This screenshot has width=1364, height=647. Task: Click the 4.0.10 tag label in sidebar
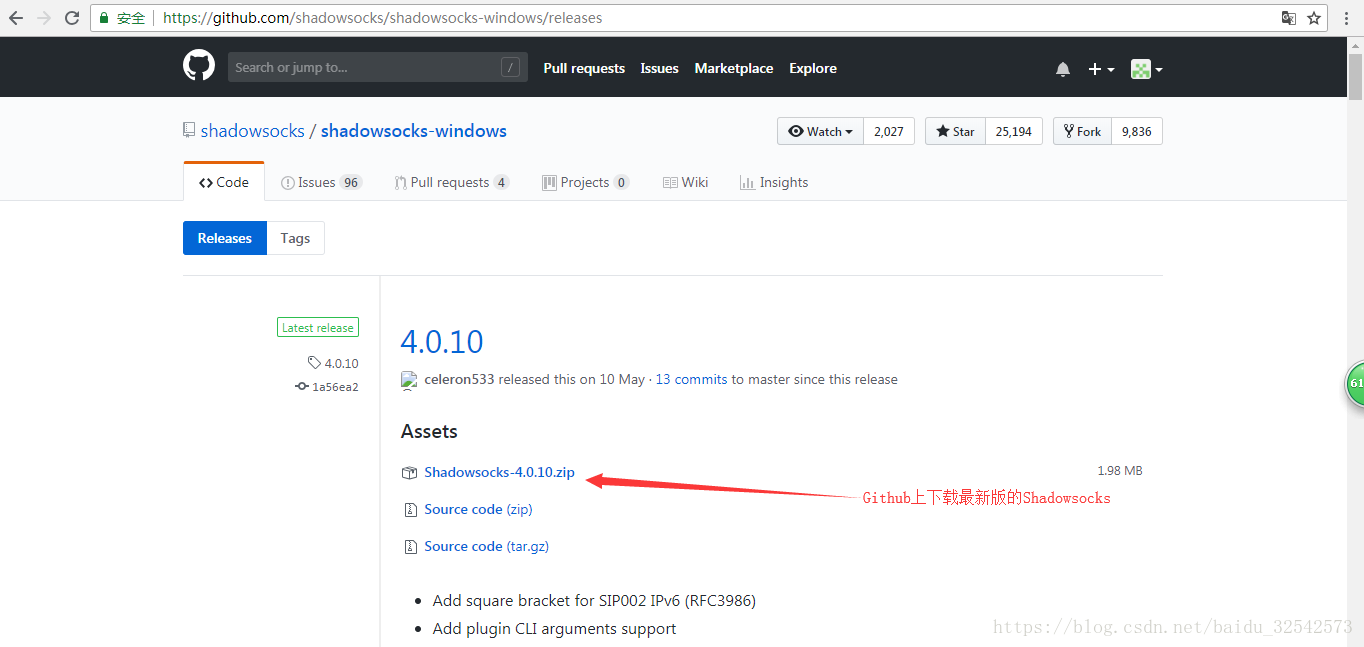click(x=341, y=364)
